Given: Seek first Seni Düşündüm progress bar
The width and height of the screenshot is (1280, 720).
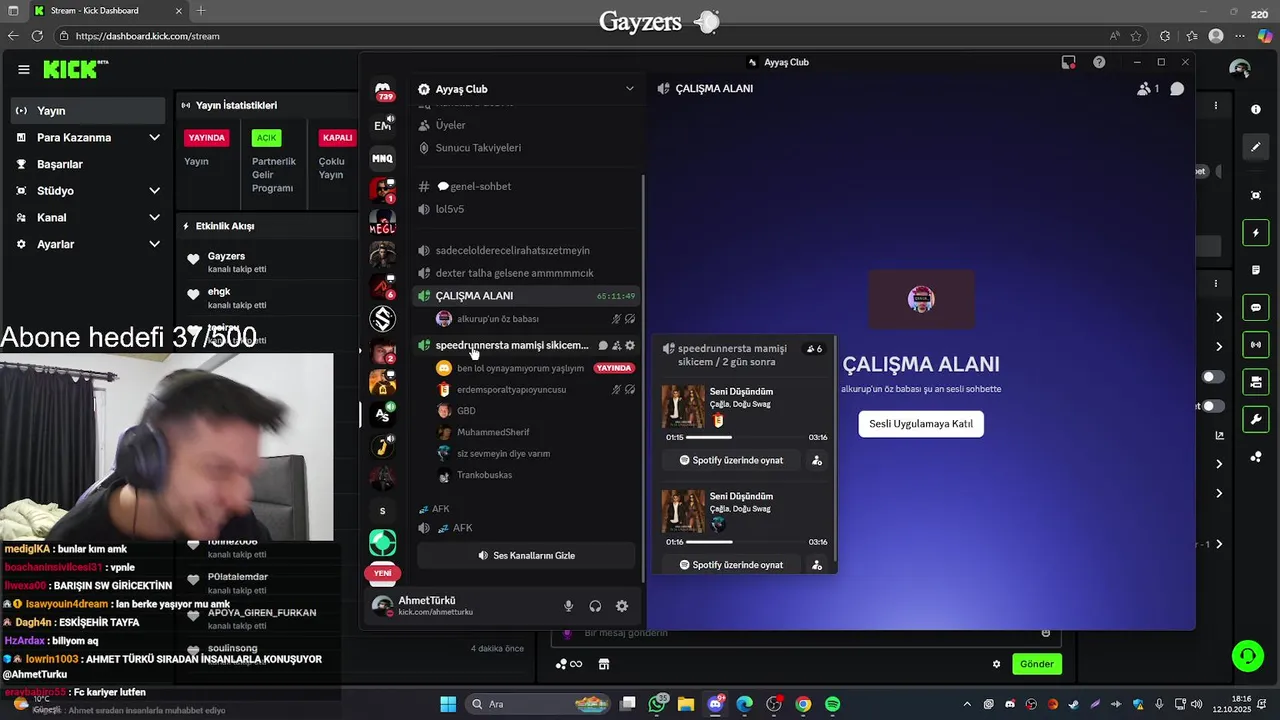Looking at the screenshot, I should pos(745,437).
